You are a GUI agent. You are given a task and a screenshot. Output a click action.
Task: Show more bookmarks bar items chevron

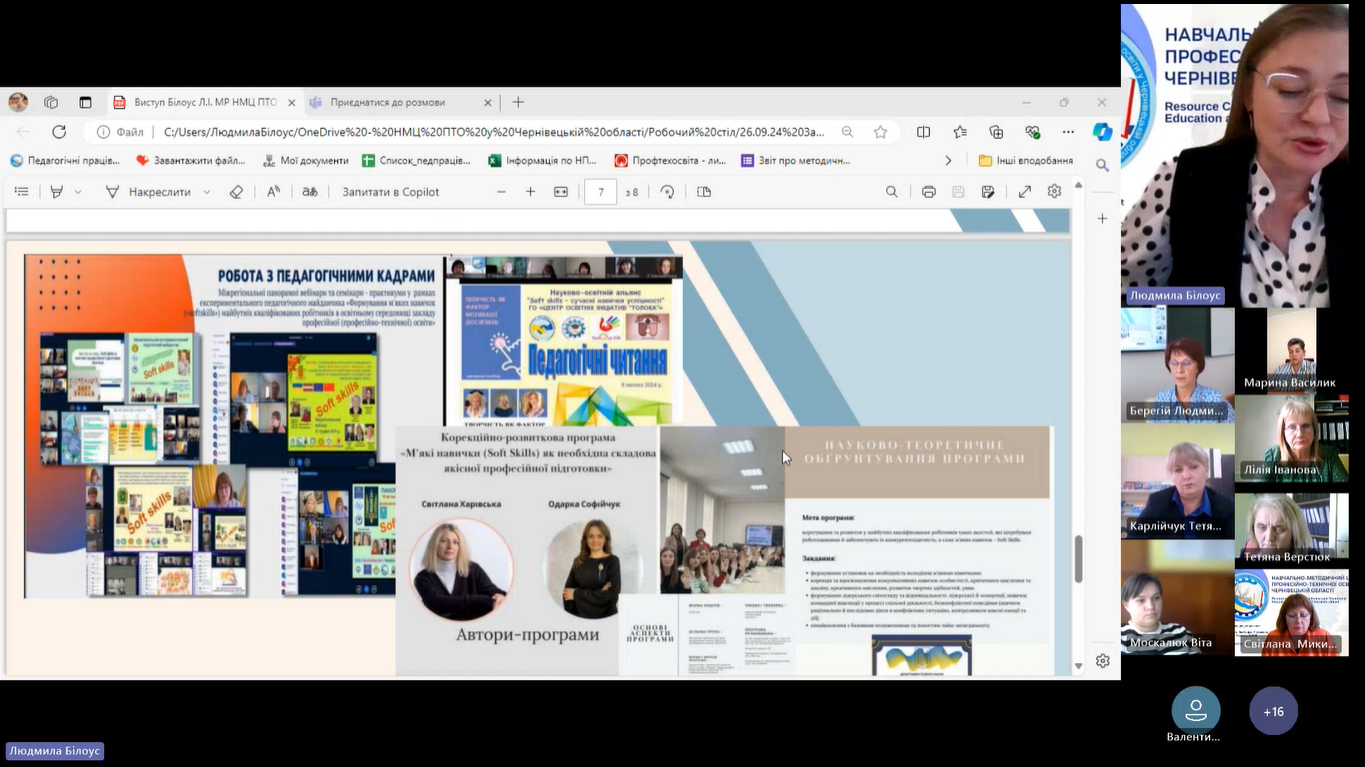948,160
